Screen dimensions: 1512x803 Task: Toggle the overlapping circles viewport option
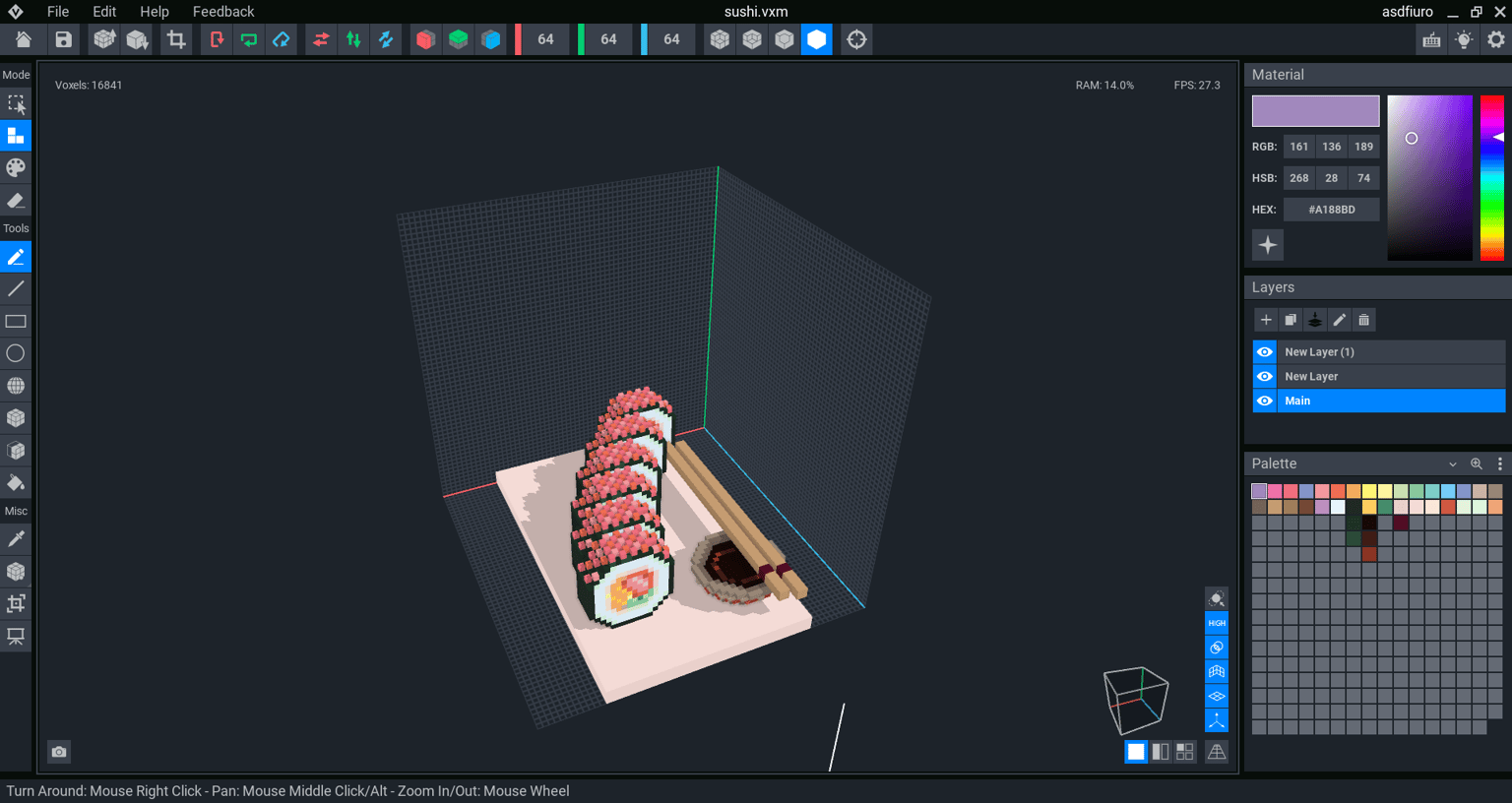tap(1217, 648)
